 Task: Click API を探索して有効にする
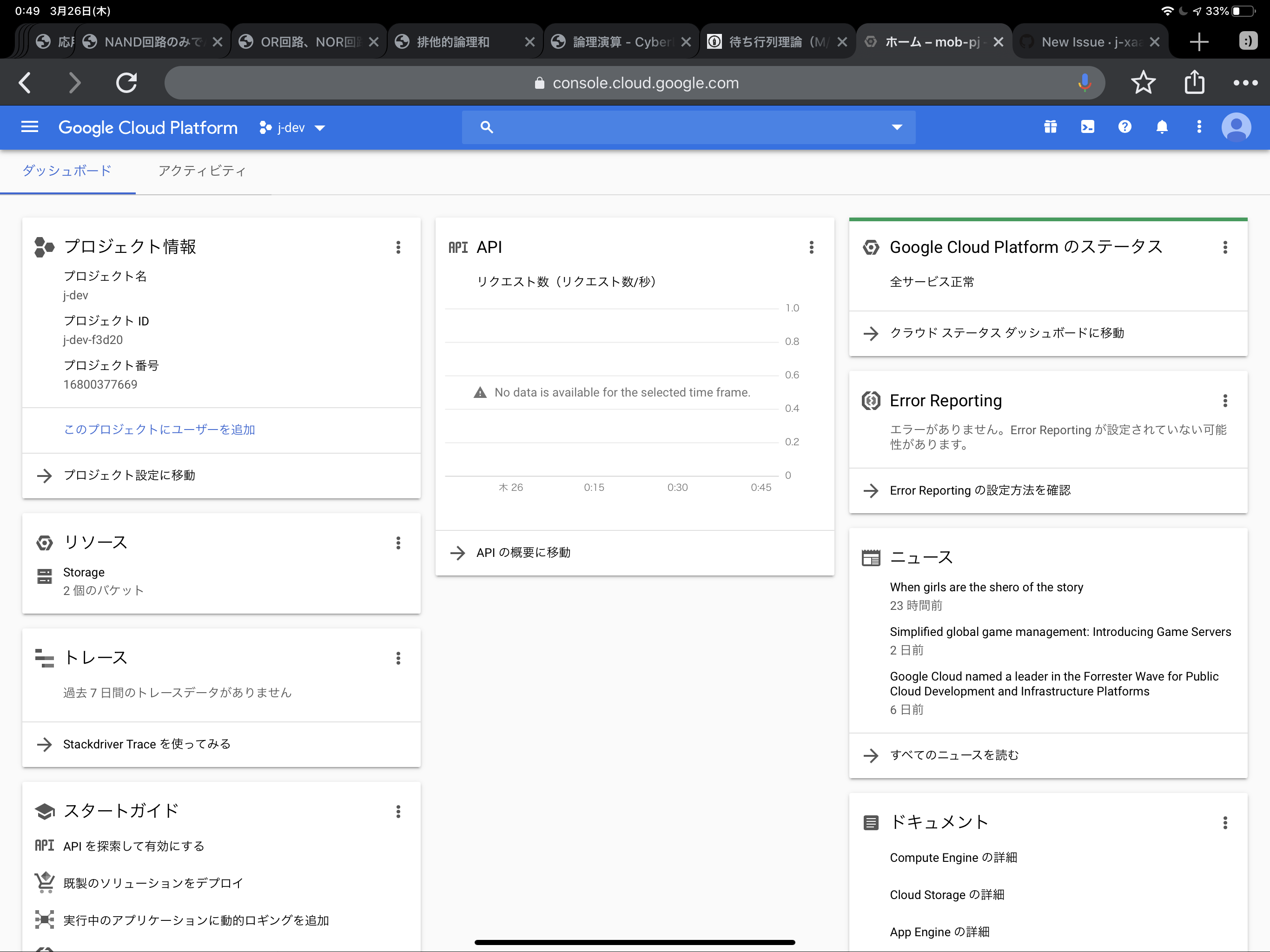click(x=133, y=846)
